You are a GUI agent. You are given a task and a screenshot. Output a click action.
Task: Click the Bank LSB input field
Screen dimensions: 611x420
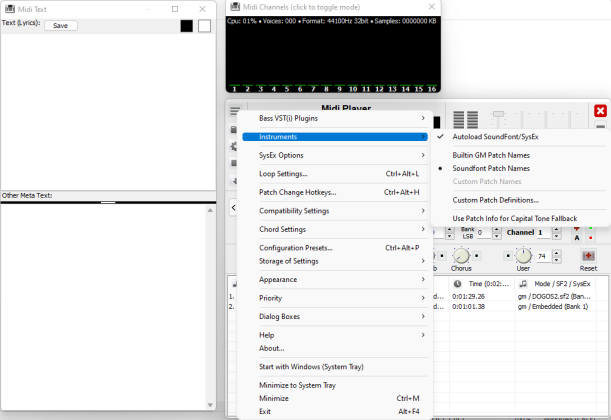(x=484, y=233)
